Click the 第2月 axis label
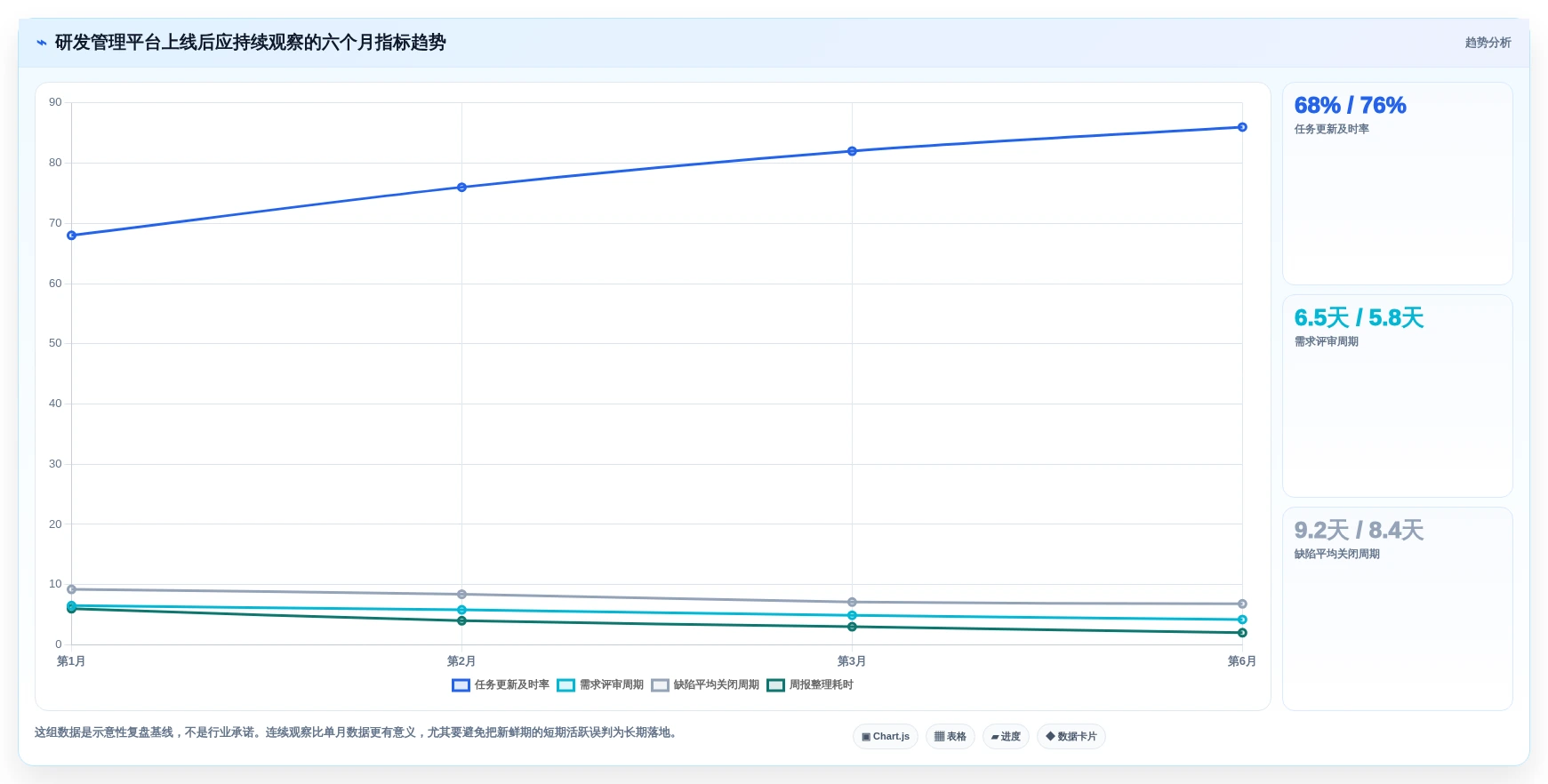 pyautogui.click(x=461, y=661)
